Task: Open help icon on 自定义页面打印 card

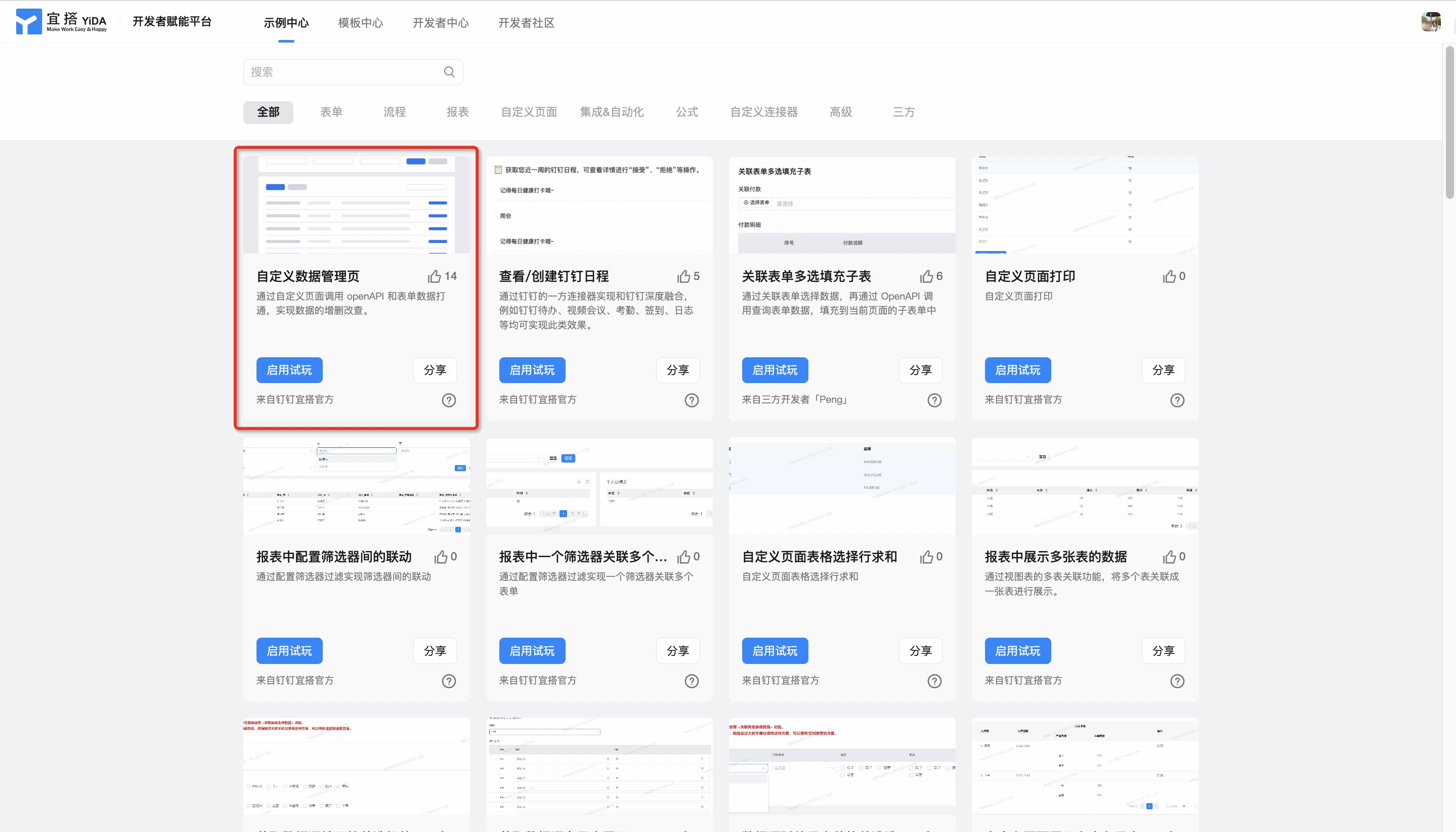Action: (x=1177, y=401)
